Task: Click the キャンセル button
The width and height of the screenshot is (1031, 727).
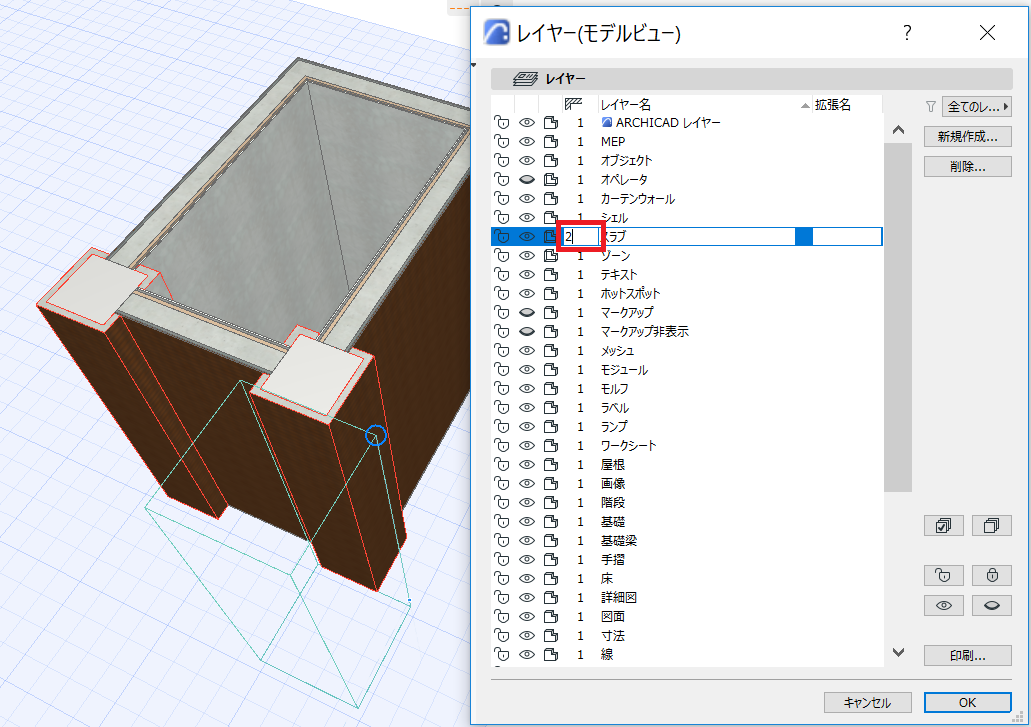Action: tap(867, 702)
